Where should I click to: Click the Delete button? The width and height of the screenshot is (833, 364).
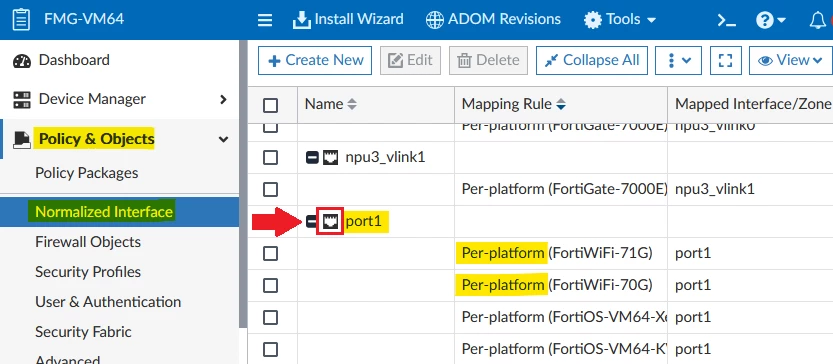(x=488, y=61)
